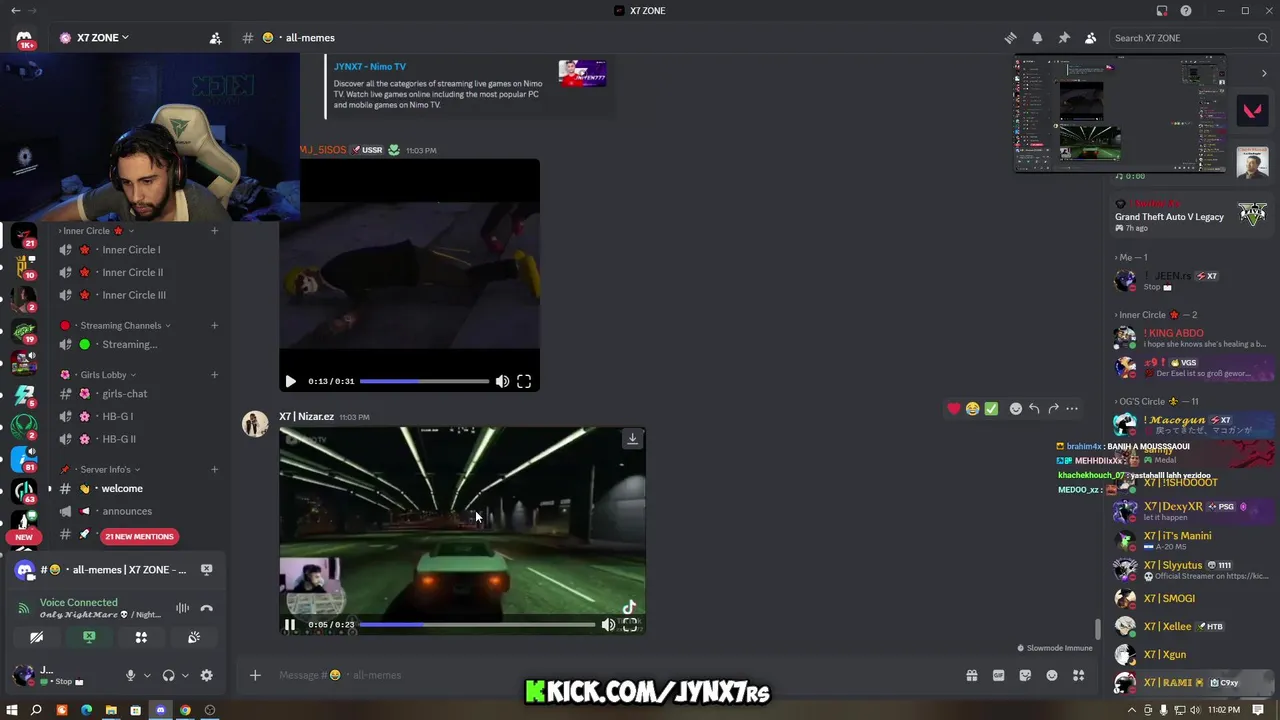1280x720 pixels.
Task: Toggle noise suppression waveform icon
Action: [182, 608]
